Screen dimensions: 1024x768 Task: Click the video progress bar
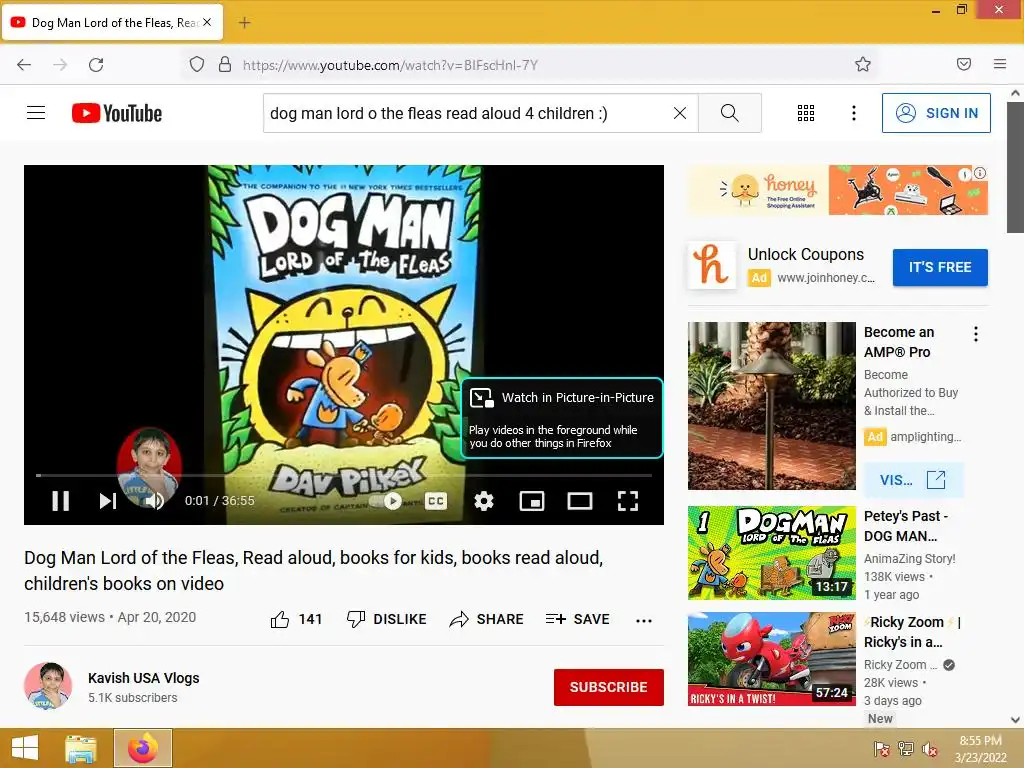point(344,475)
